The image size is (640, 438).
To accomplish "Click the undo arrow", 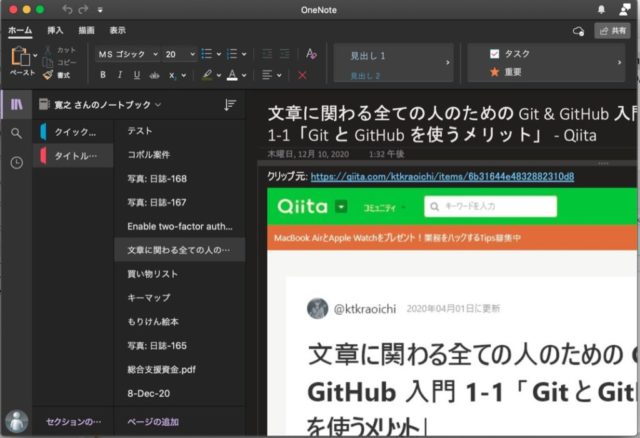I will (x=67, y=9).
